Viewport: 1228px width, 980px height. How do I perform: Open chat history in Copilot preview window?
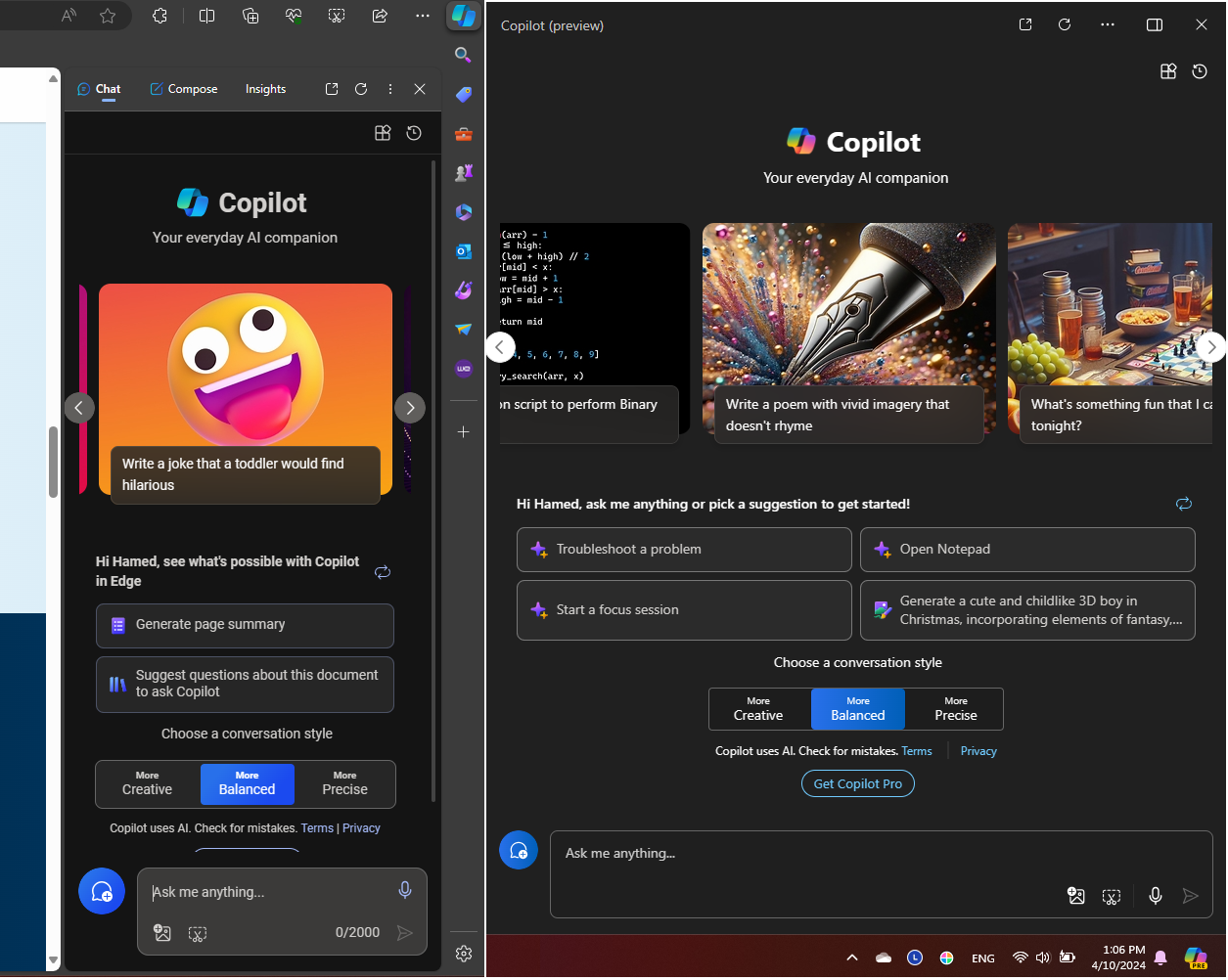(1200, 71)
